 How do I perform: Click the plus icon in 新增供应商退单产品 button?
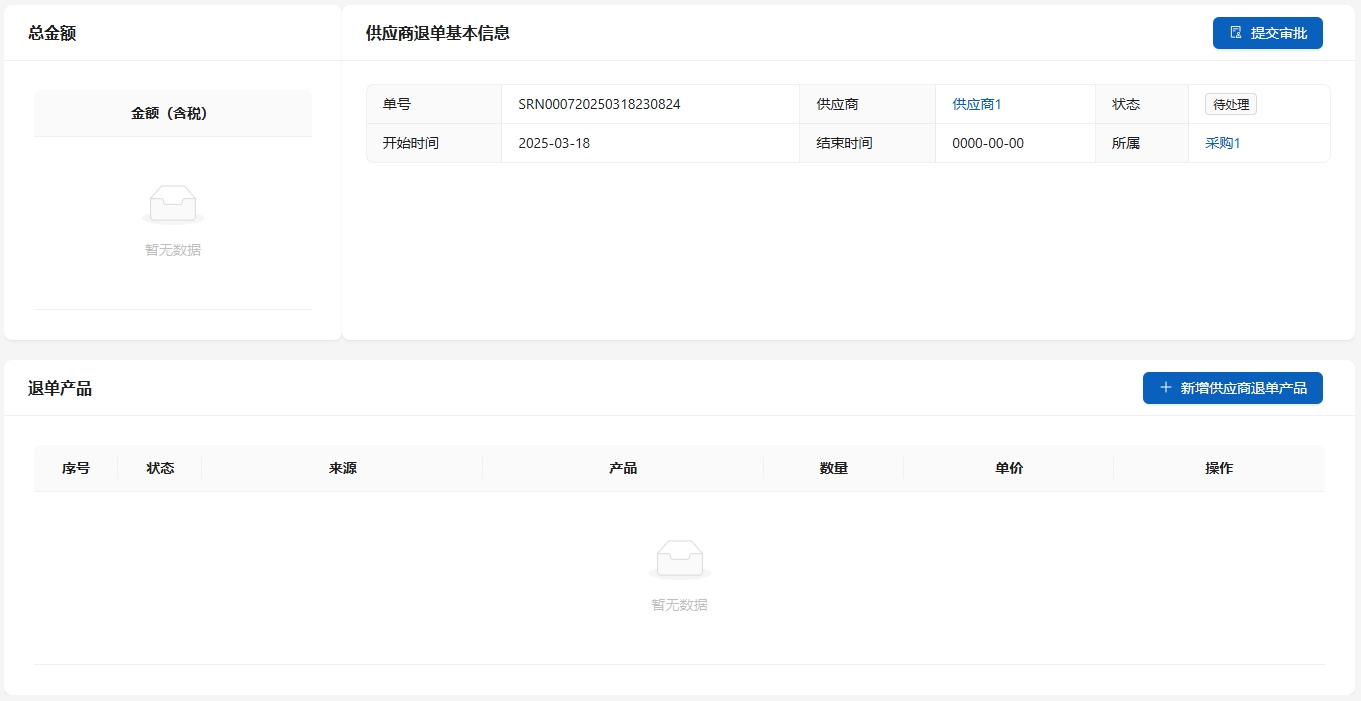1165,388
